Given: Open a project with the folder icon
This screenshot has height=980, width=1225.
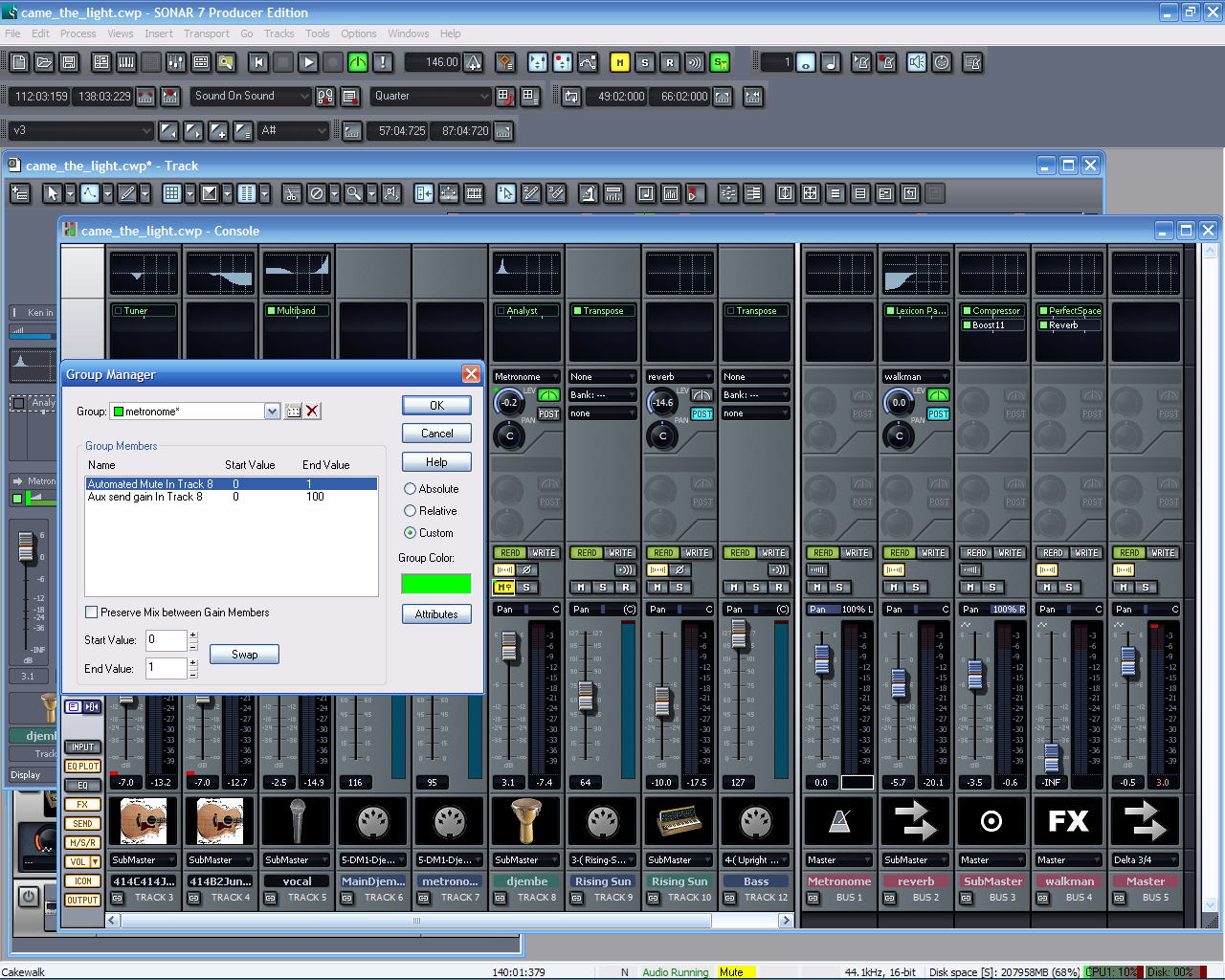Looking at the screenshot, I should (44, 62).
